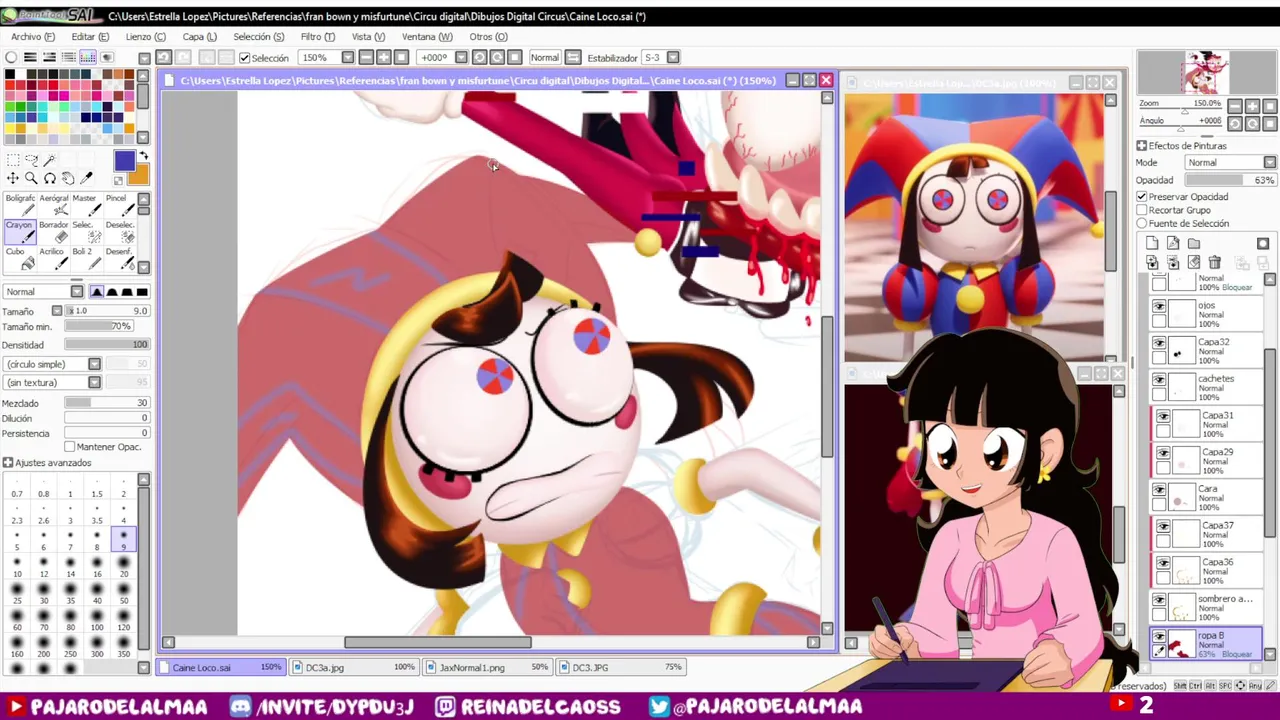Click the undo arrow in toolbar
Screen dimensions: 1280x720
tap(164, 57)
